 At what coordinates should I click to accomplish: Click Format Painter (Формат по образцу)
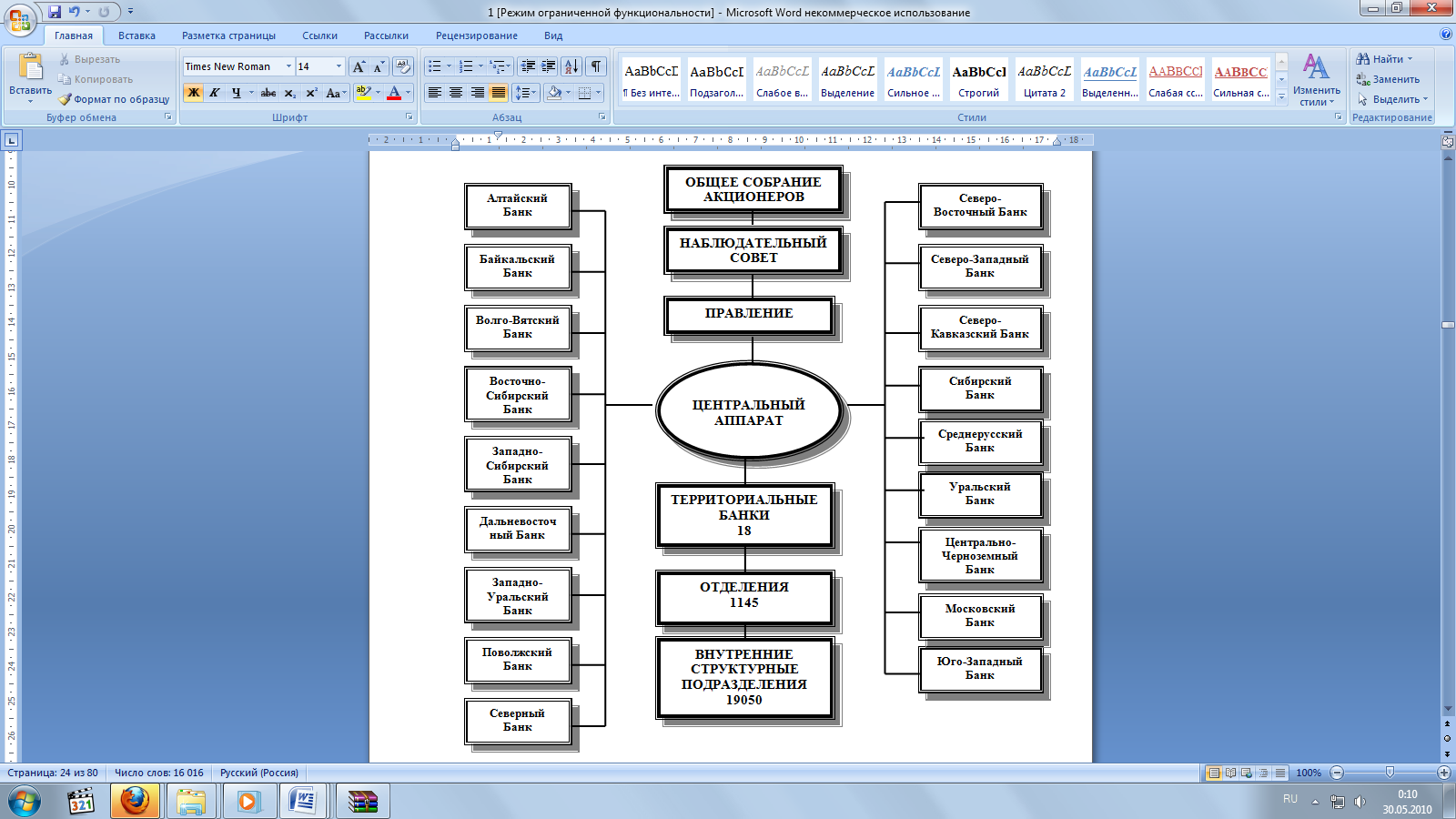click(x=114, y=99)
